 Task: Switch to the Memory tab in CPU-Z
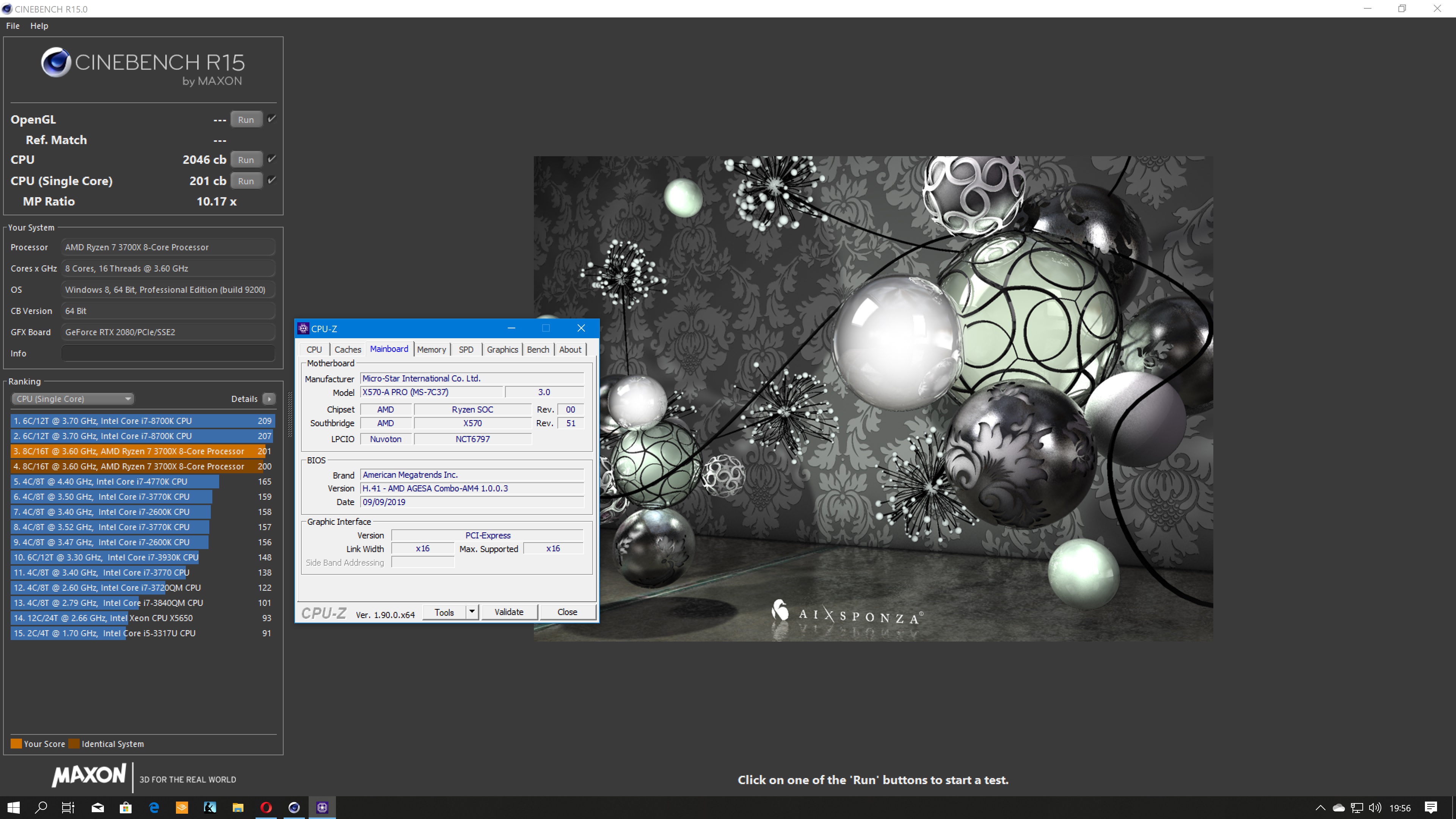point(431,349)
